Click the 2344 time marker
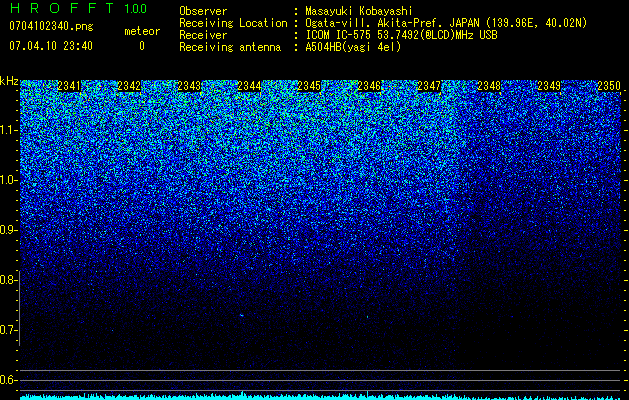 pos(249,86)
